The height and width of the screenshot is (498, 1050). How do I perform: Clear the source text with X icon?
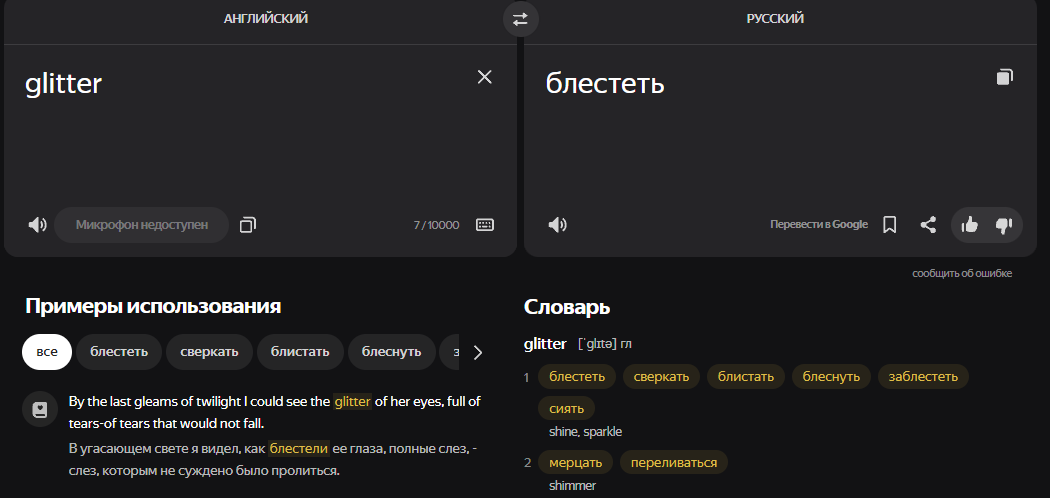[x=485, y=77]
